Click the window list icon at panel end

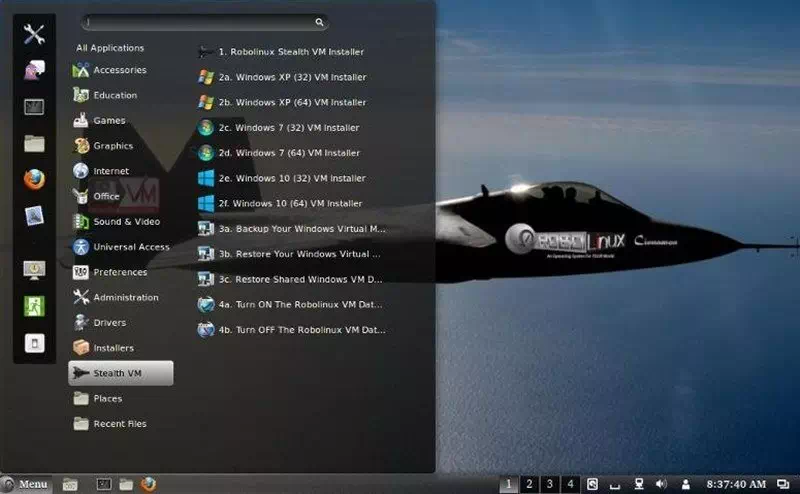pos(783,484)
